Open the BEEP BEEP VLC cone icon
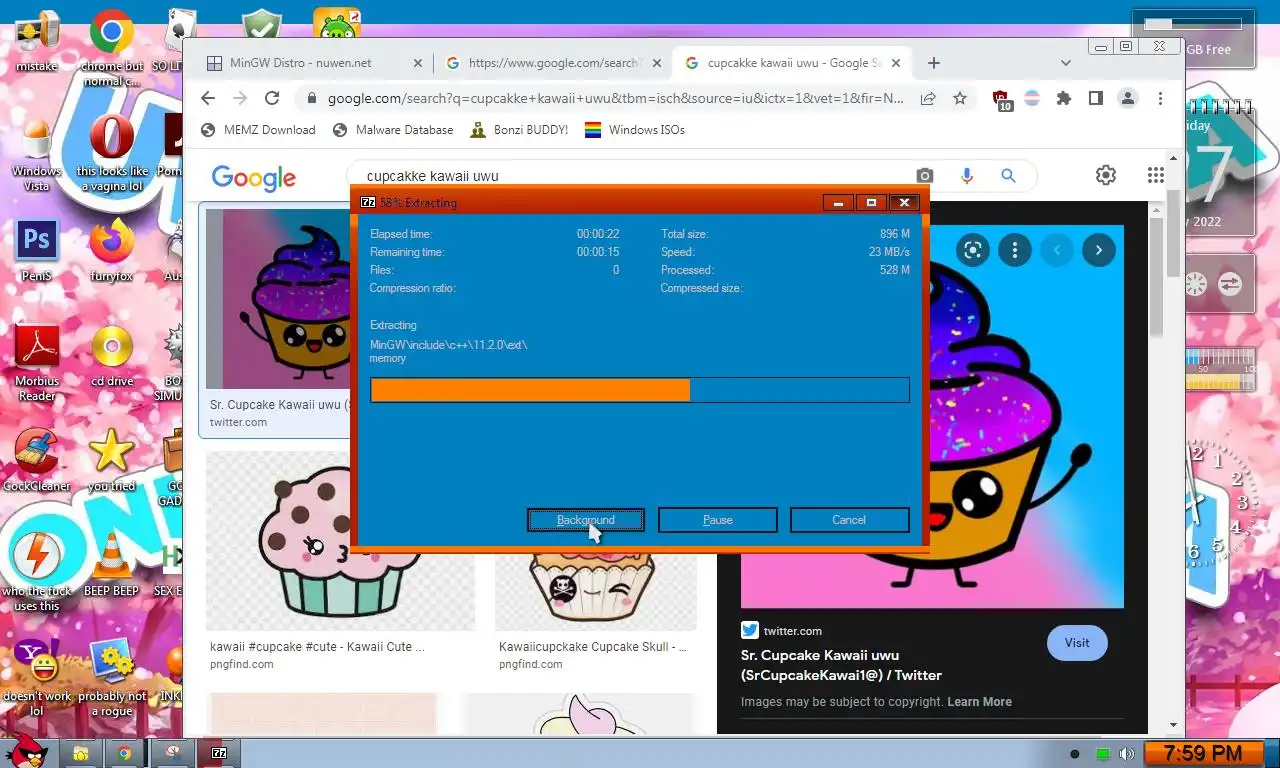The image size is (1280, 768). pos(111,565)
